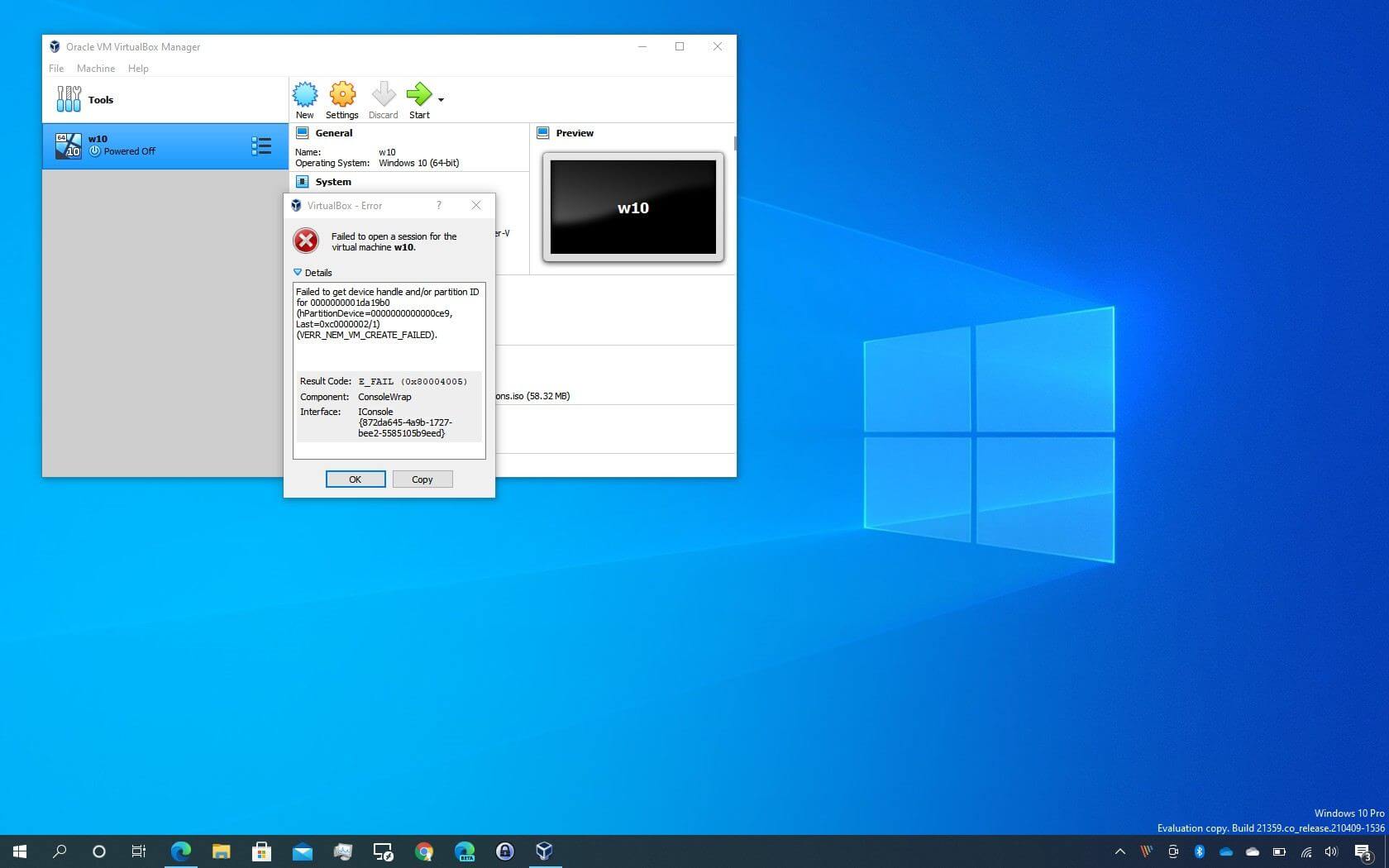1389x868 pixels.
Task: Click the Tools icon in the sidebar
Action: (69, 99)
